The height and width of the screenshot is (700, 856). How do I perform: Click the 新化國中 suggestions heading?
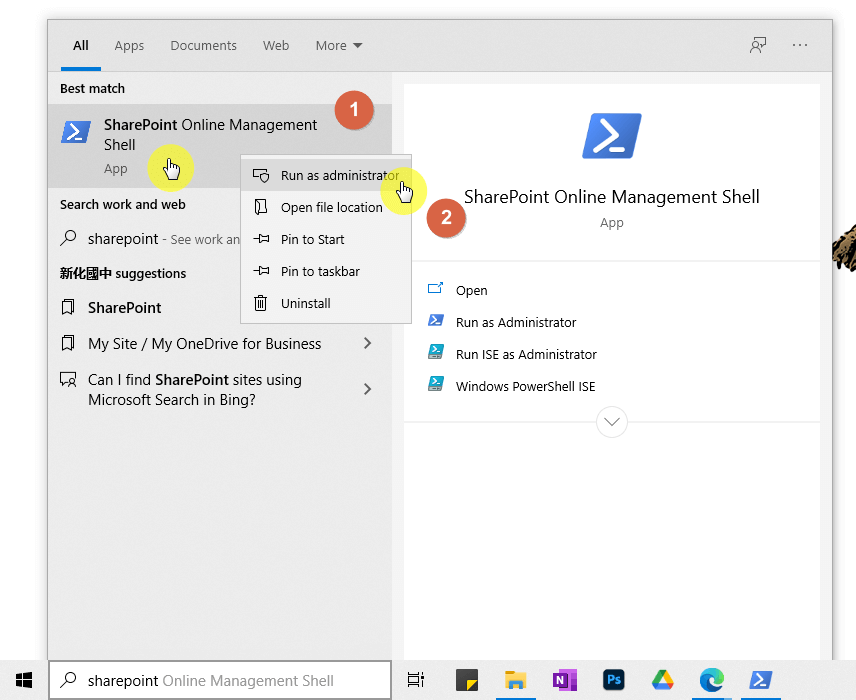[x=123, y=273]
